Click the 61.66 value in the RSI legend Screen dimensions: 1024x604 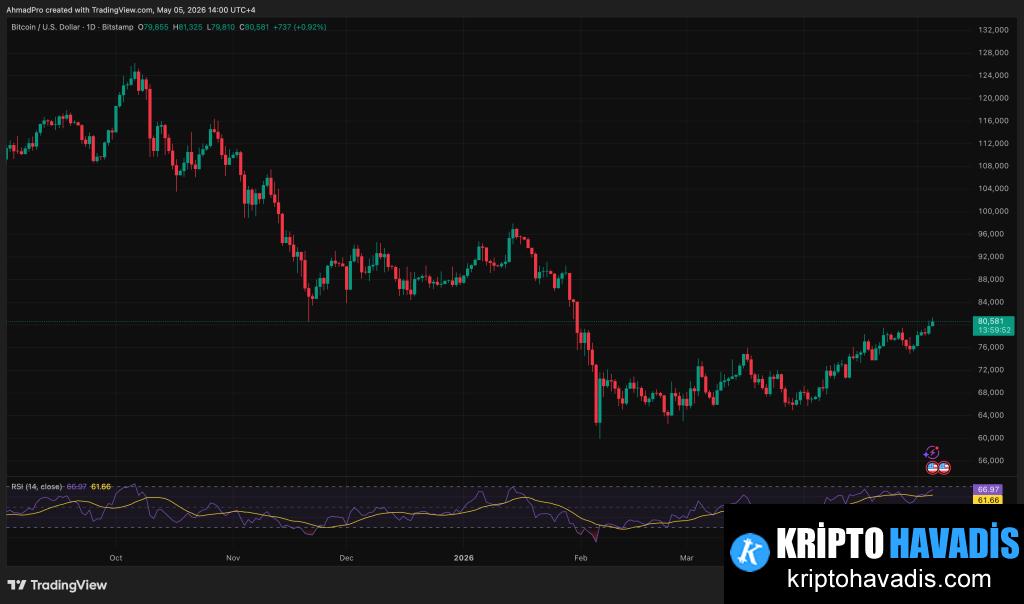point(101,487)
